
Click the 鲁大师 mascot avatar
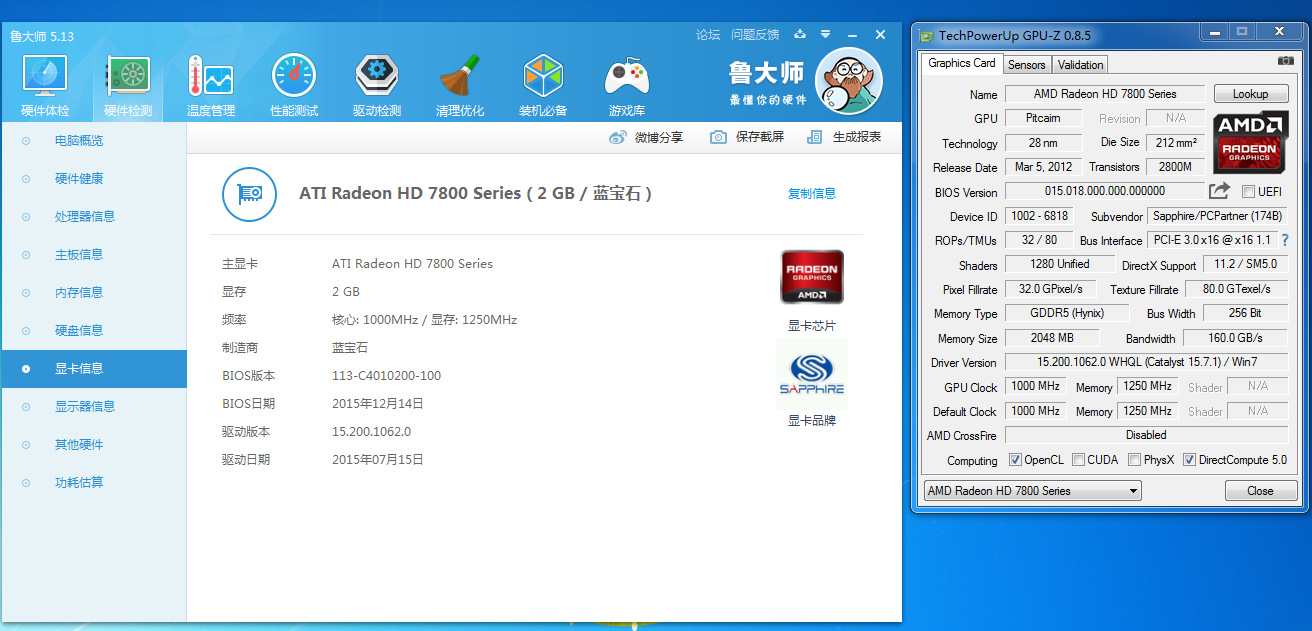849,81
